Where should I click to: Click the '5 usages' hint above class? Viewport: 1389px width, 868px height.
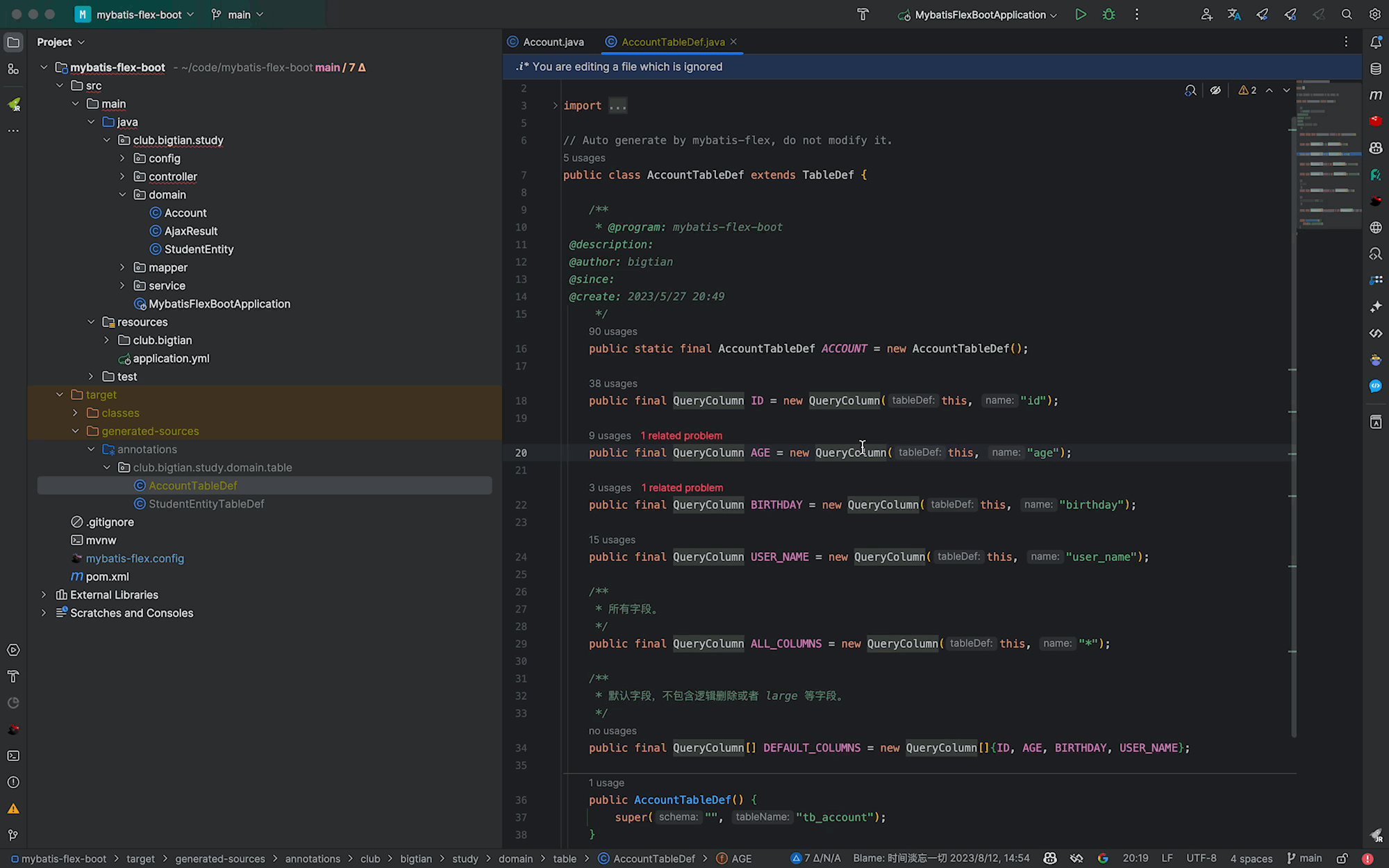(584, 158)
